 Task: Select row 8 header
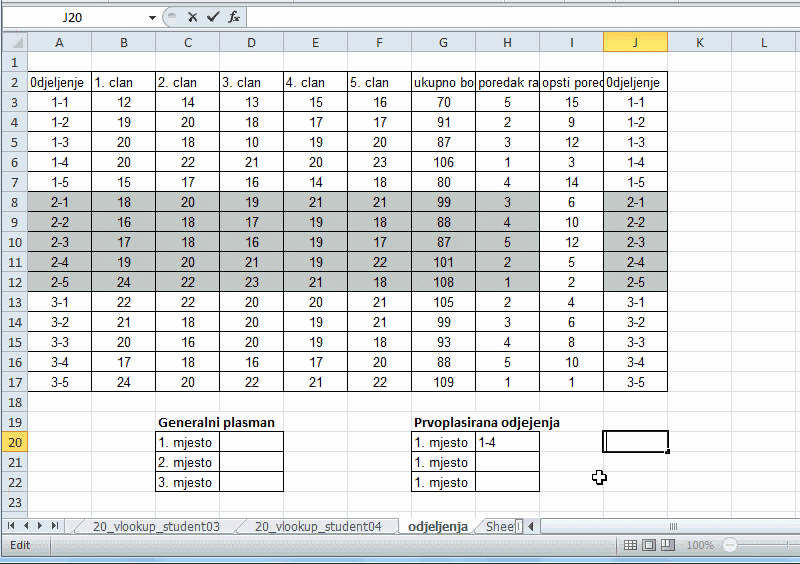(x=13, y=200)
